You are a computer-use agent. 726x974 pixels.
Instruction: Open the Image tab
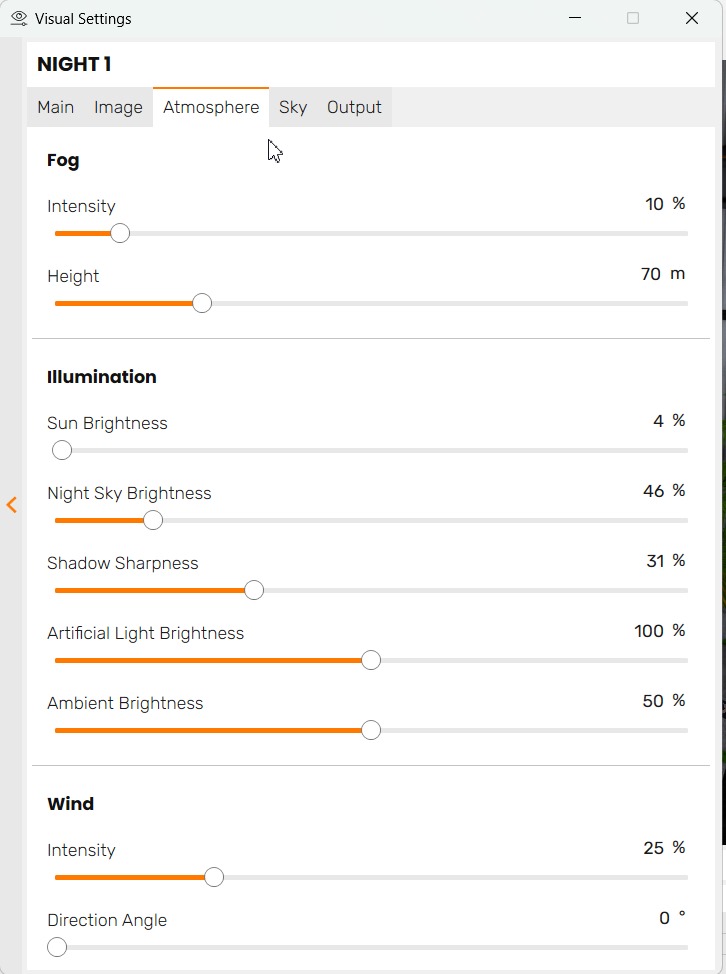[x=118, y=107]
